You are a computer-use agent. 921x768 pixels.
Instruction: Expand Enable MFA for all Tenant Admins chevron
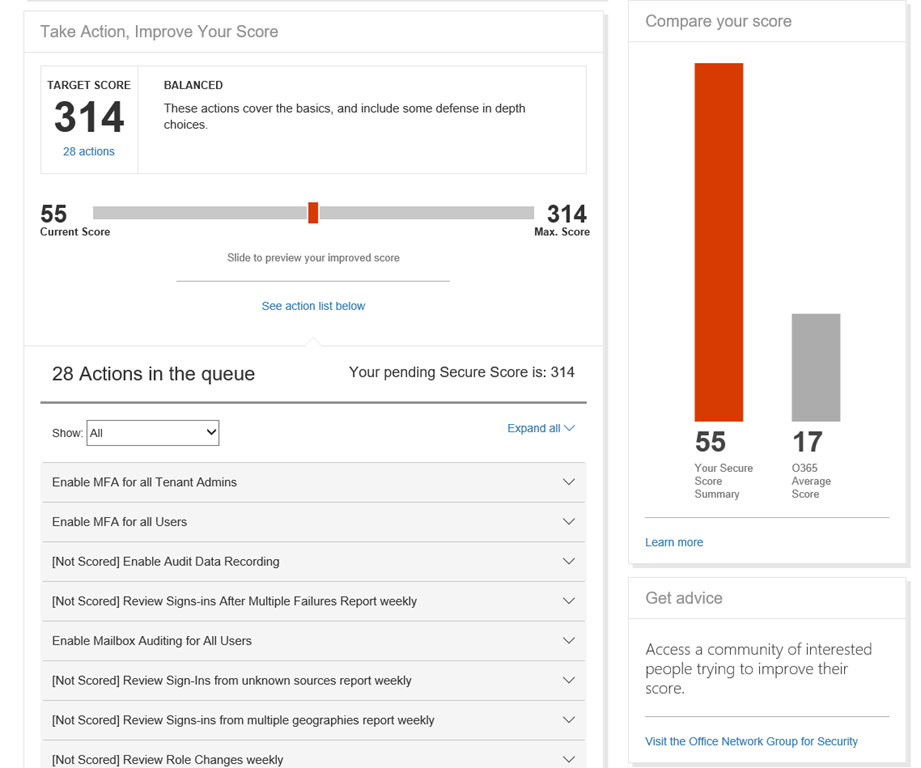[x=568, y=482]
